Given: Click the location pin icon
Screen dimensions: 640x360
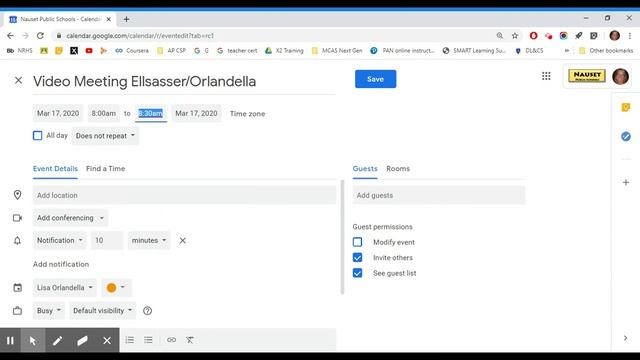Looking at the screenshot, I should point(18,195).
